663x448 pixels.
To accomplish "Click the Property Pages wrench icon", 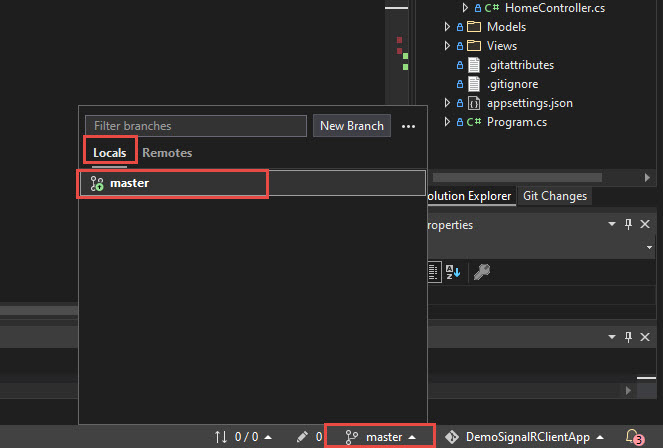I will (482, 272).
